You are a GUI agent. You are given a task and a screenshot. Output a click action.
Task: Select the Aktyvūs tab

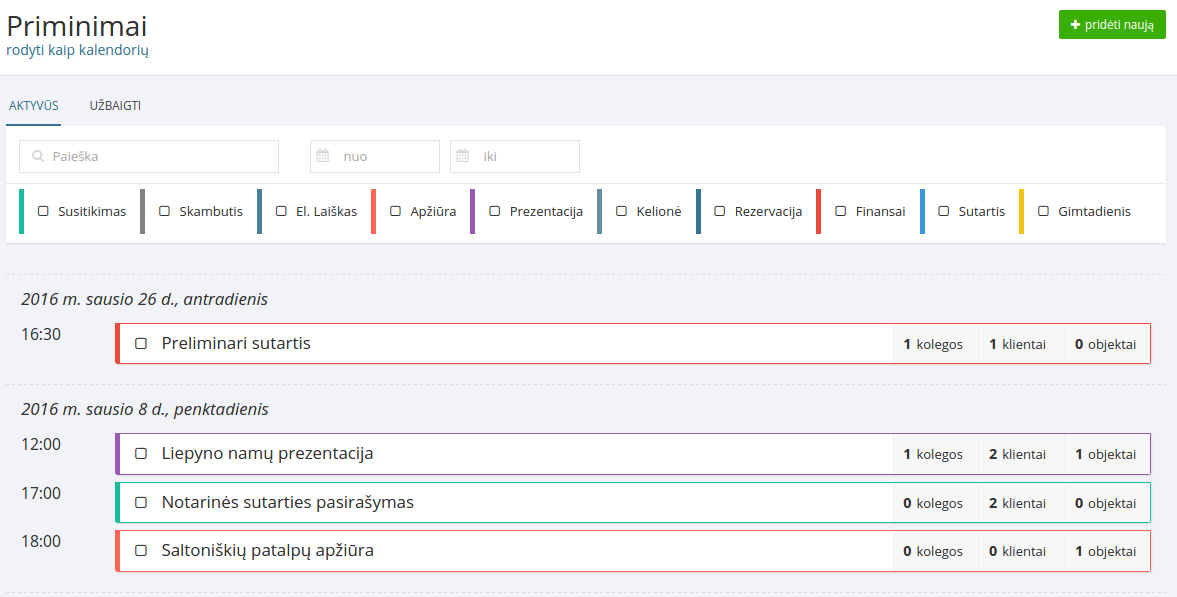[x=34, y=106]
